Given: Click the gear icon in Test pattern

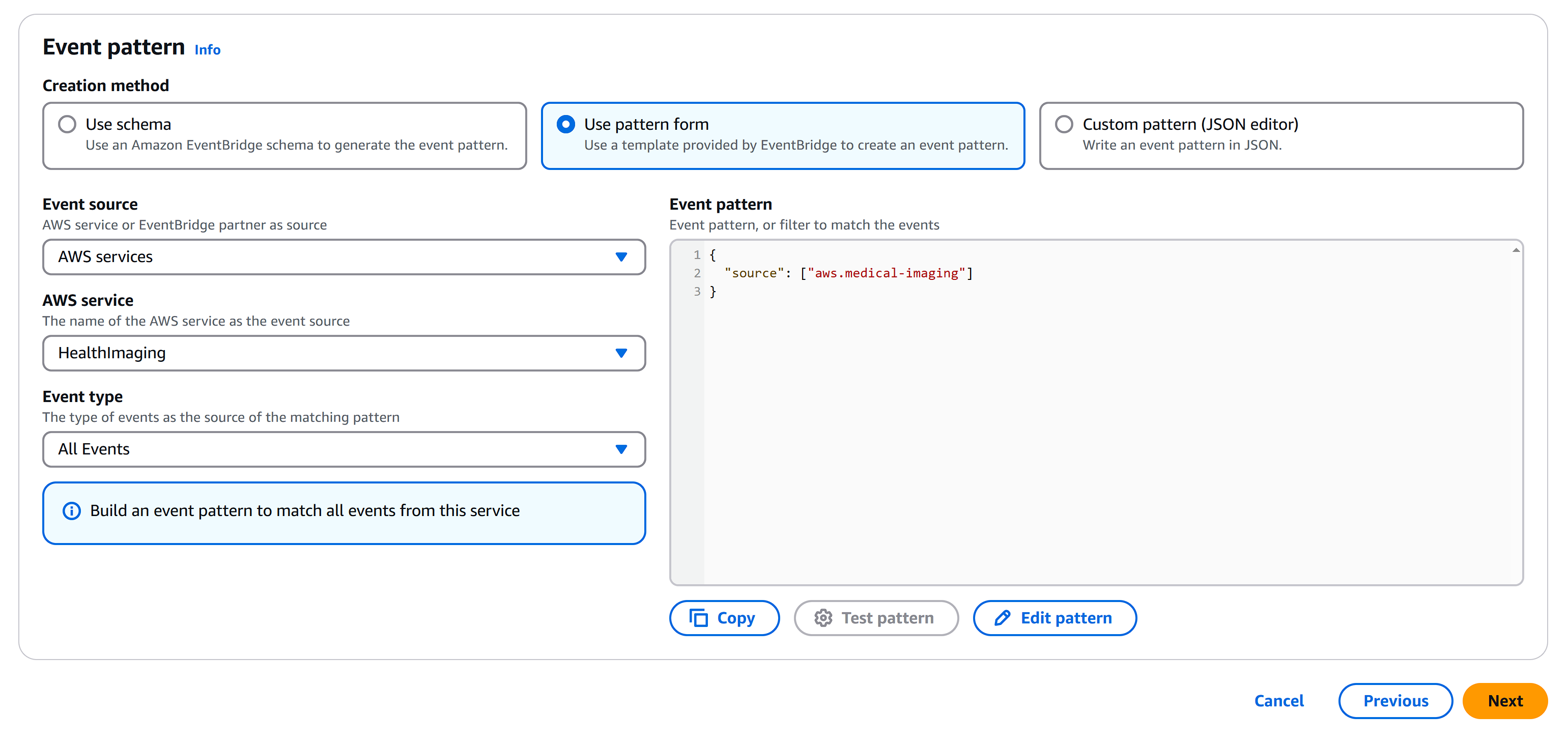Looking at the screenshot, I should (x=823, y=618).
